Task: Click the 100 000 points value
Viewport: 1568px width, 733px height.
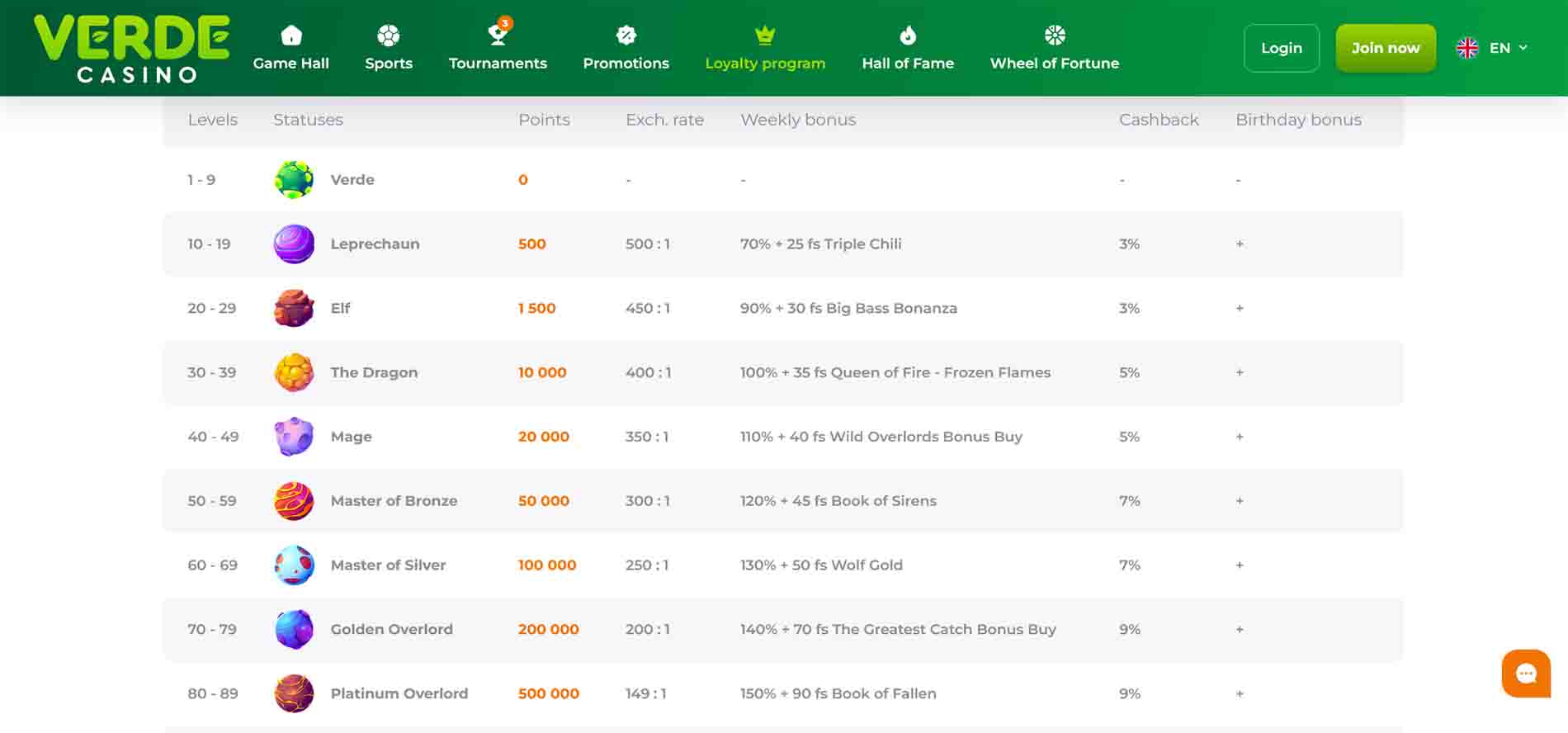Action: 547,565
